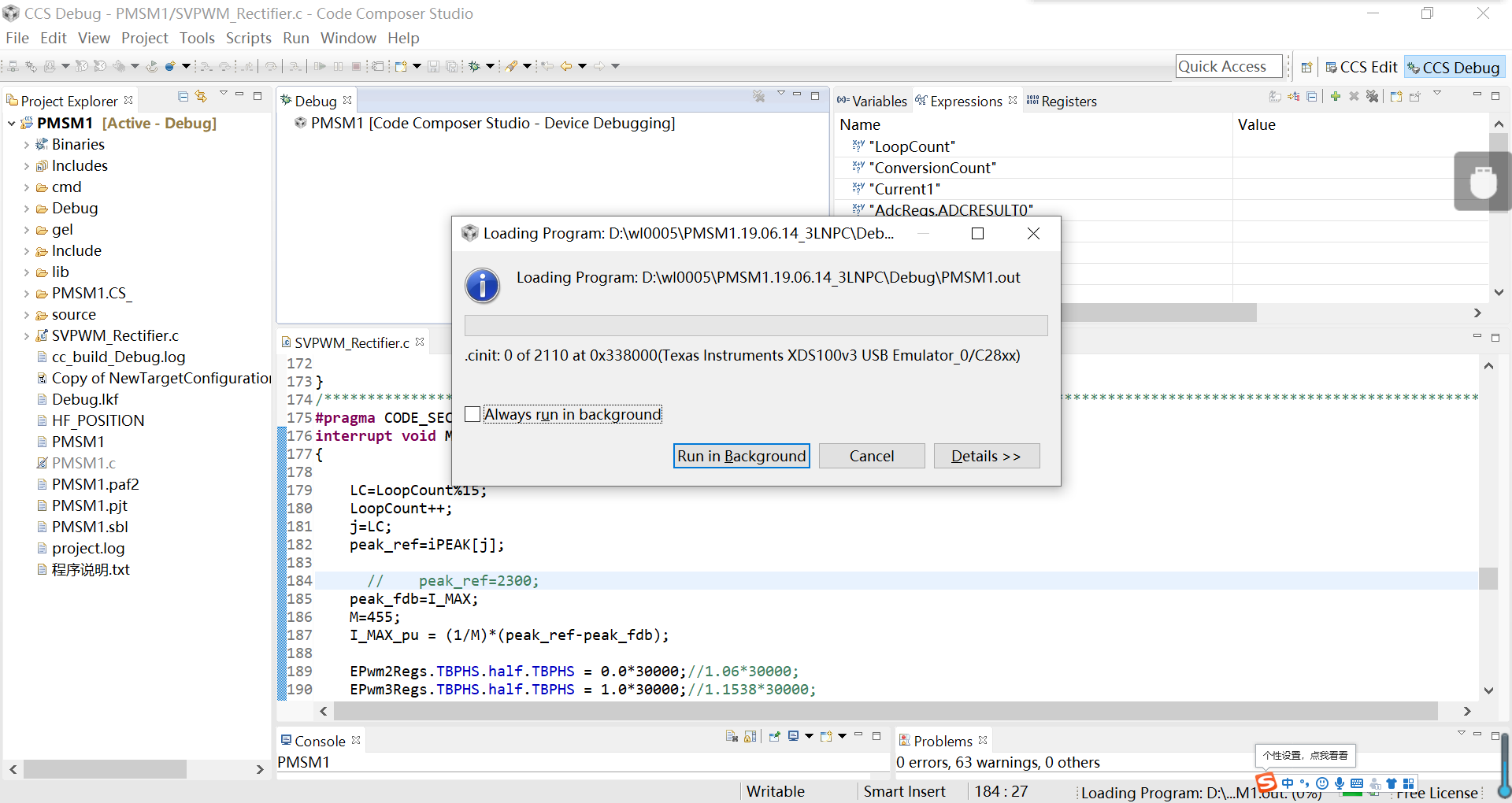Click the loading progress bar in dialog
The width and height of the screenshot is (1512, 803).
point(755,325)
